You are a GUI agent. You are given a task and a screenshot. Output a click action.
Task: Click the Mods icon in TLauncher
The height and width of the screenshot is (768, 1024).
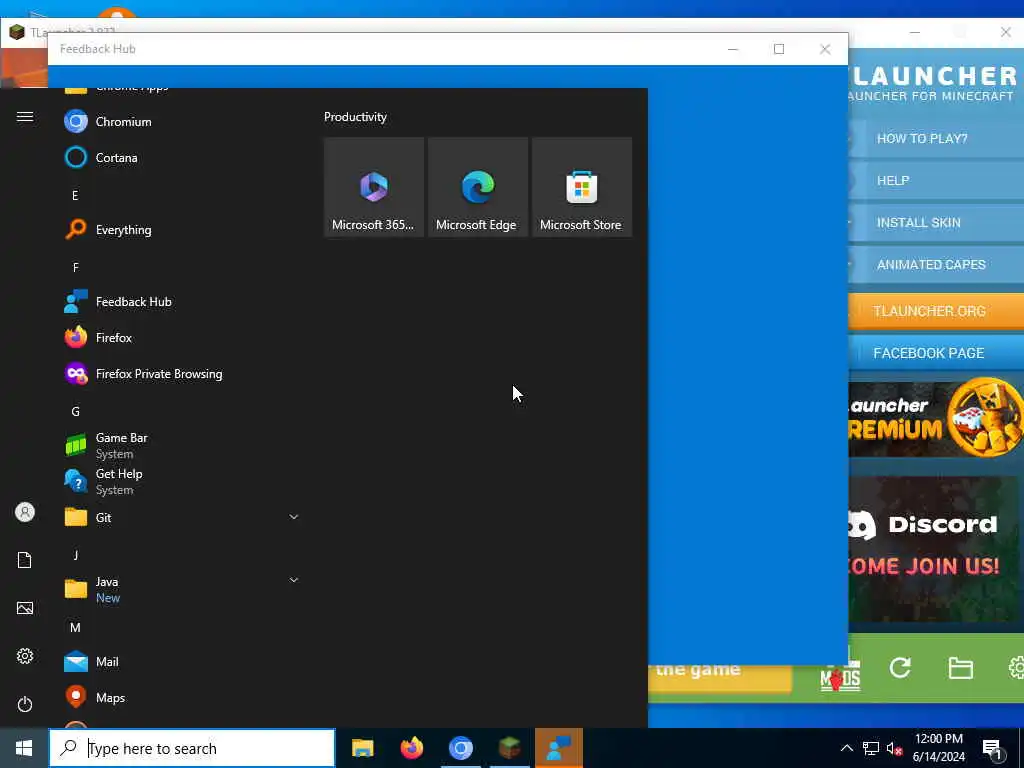point(840,675)
